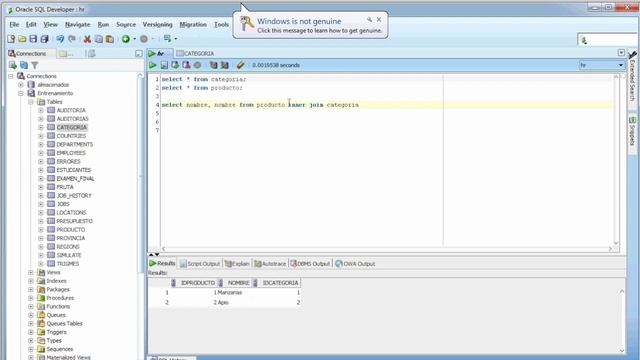Select the PRESUPUESTO table in the tree
The width and height of the screenshot is (640, 360).
click(74, 221)
